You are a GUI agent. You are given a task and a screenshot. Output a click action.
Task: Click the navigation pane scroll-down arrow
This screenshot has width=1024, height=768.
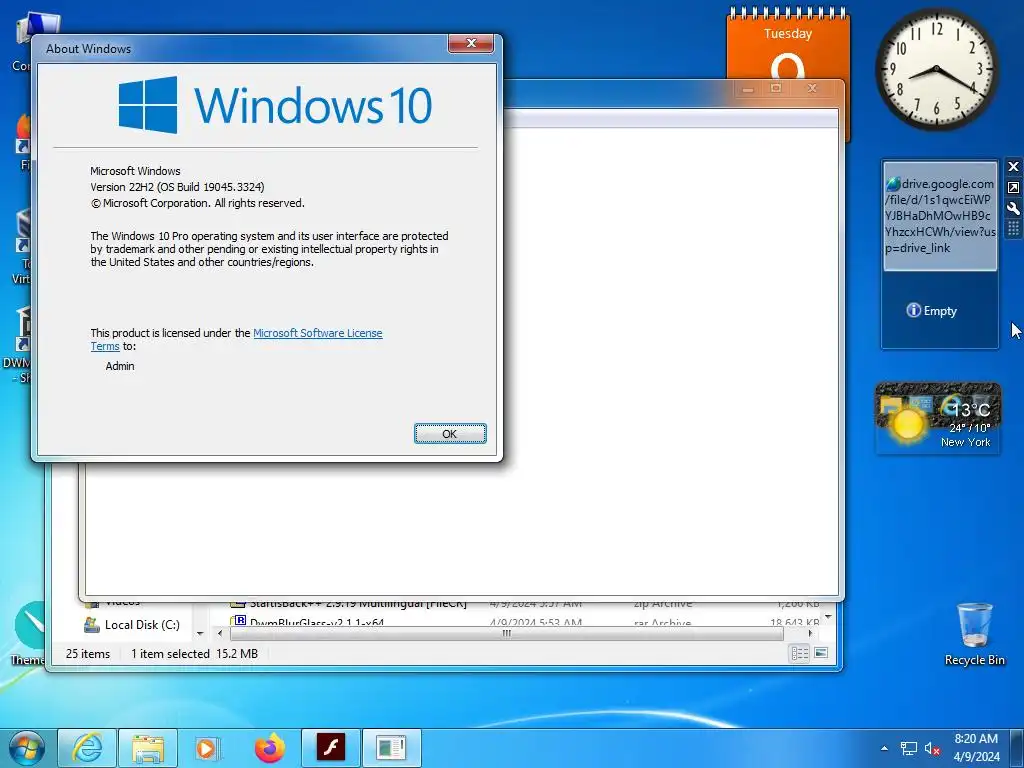200,633
